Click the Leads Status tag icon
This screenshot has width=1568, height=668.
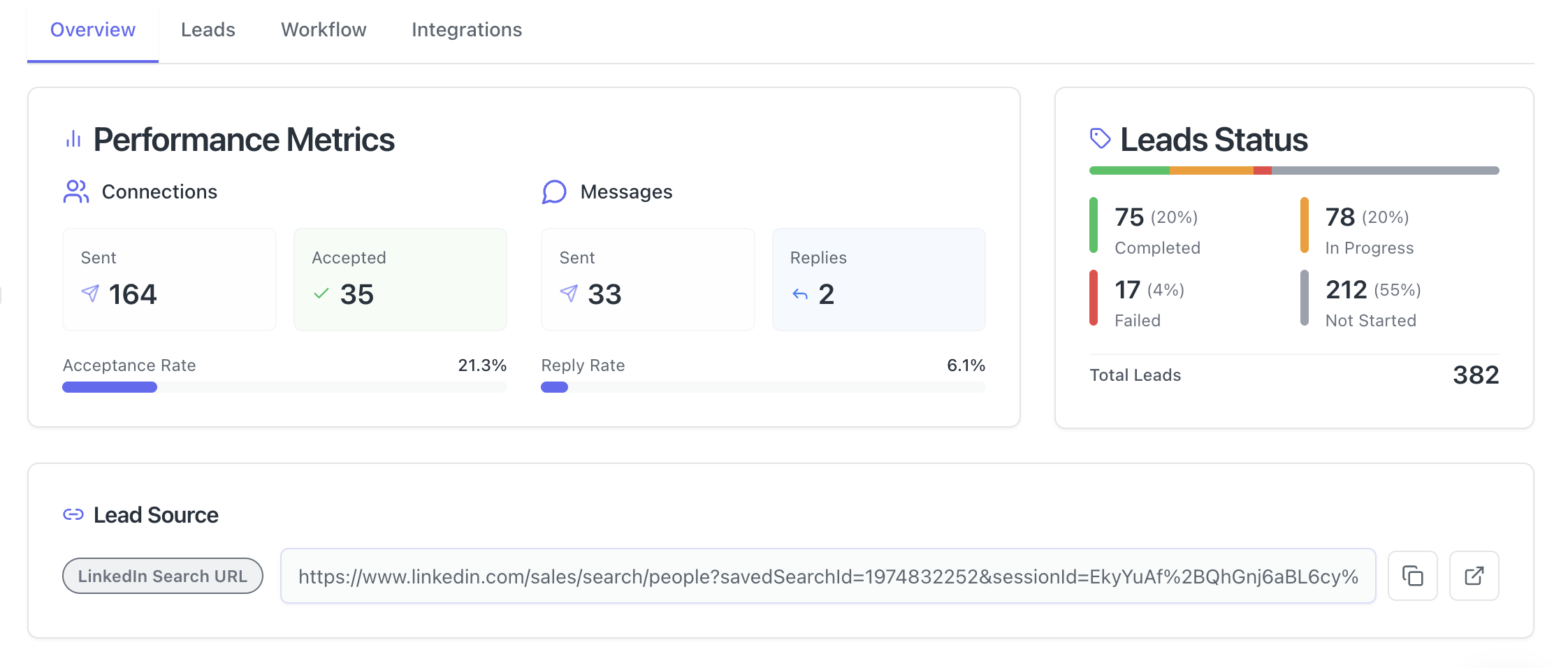[x=1100, y=138]
